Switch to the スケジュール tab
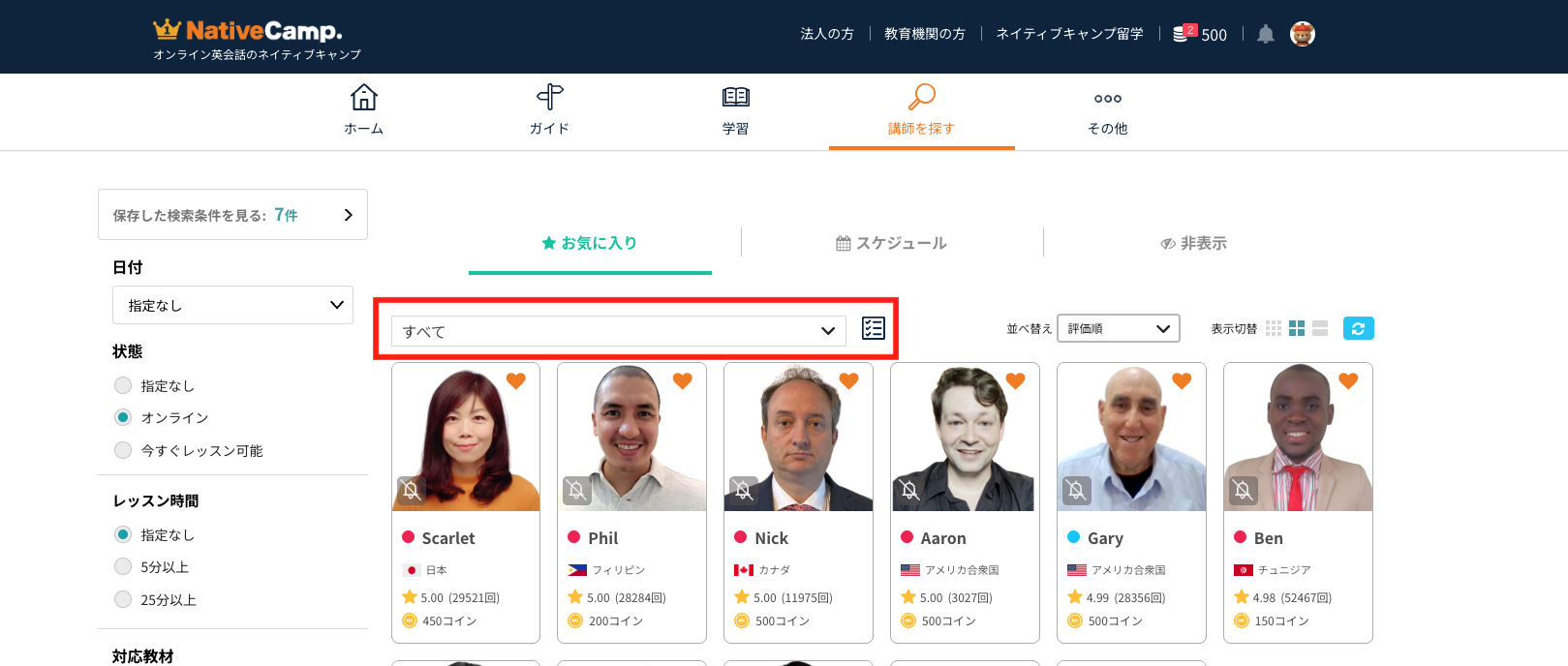This screenshot has height=666, width=1568. 891,243
